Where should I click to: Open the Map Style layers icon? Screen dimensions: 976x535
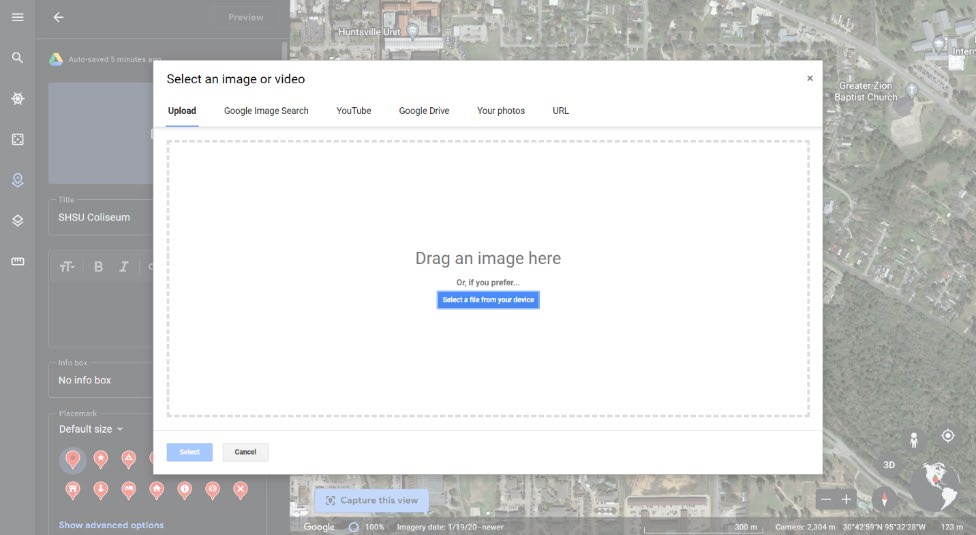(17, 221)
